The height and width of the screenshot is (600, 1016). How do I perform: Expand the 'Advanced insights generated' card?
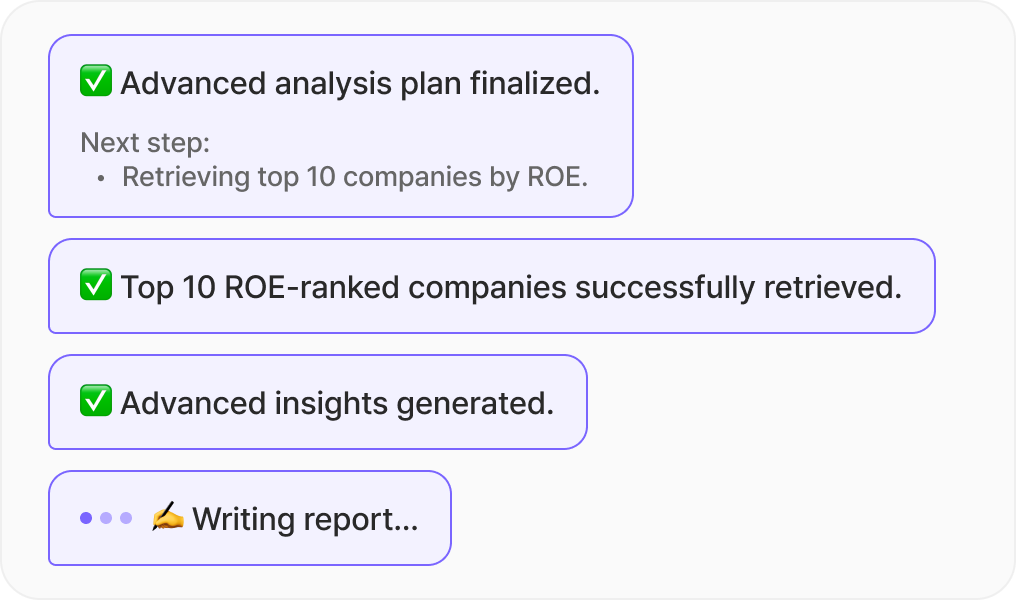pos(317,402)
